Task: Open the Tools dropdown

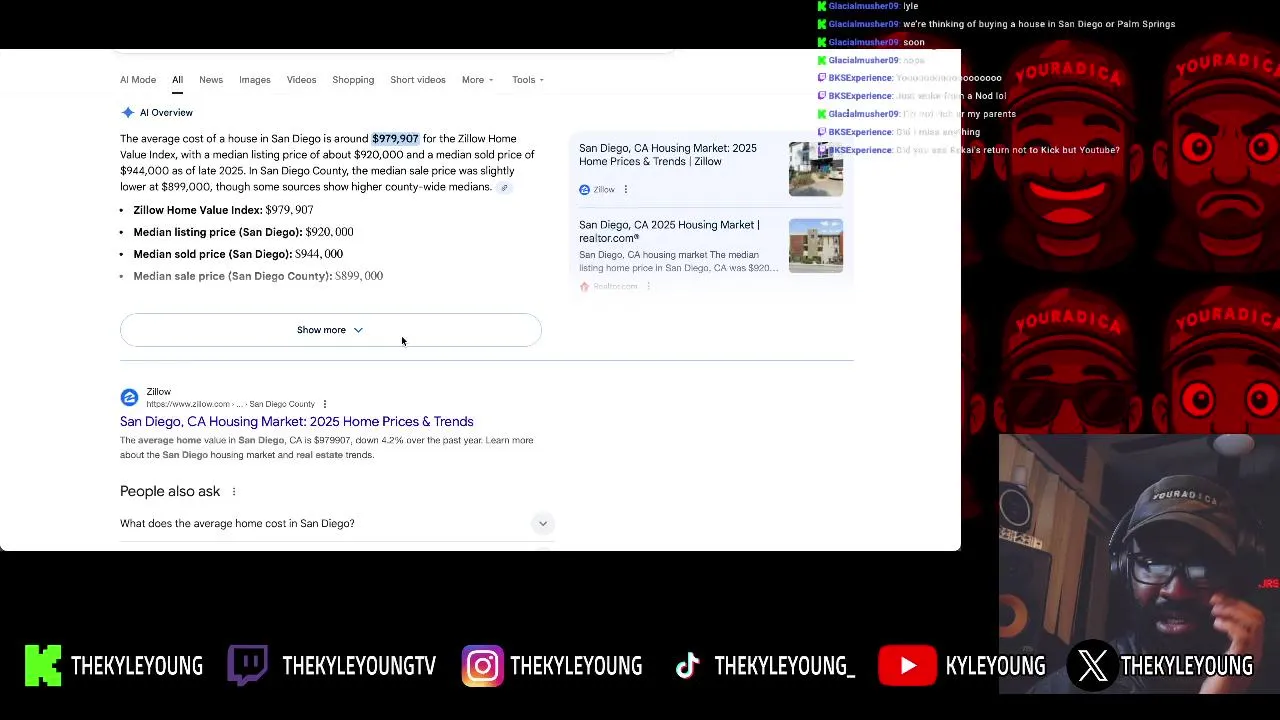Action: point(528,80)
